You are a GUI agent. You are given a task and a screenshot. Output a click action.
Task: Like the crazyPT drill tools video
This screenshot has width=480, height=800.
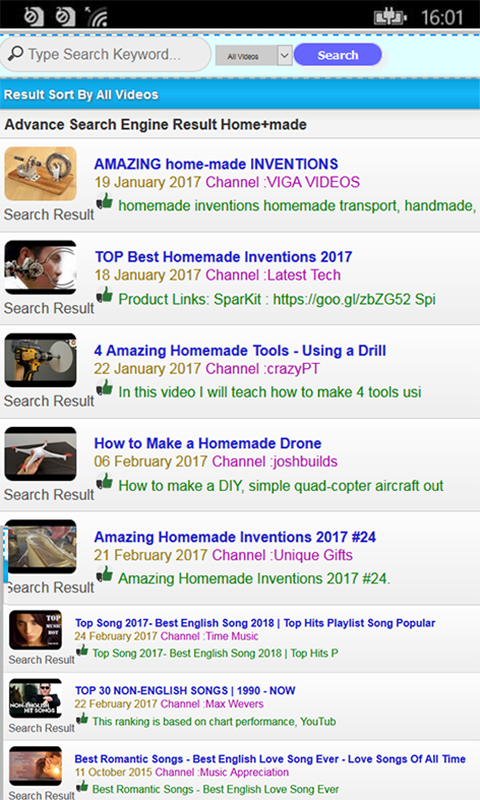(x=105, y=388)
